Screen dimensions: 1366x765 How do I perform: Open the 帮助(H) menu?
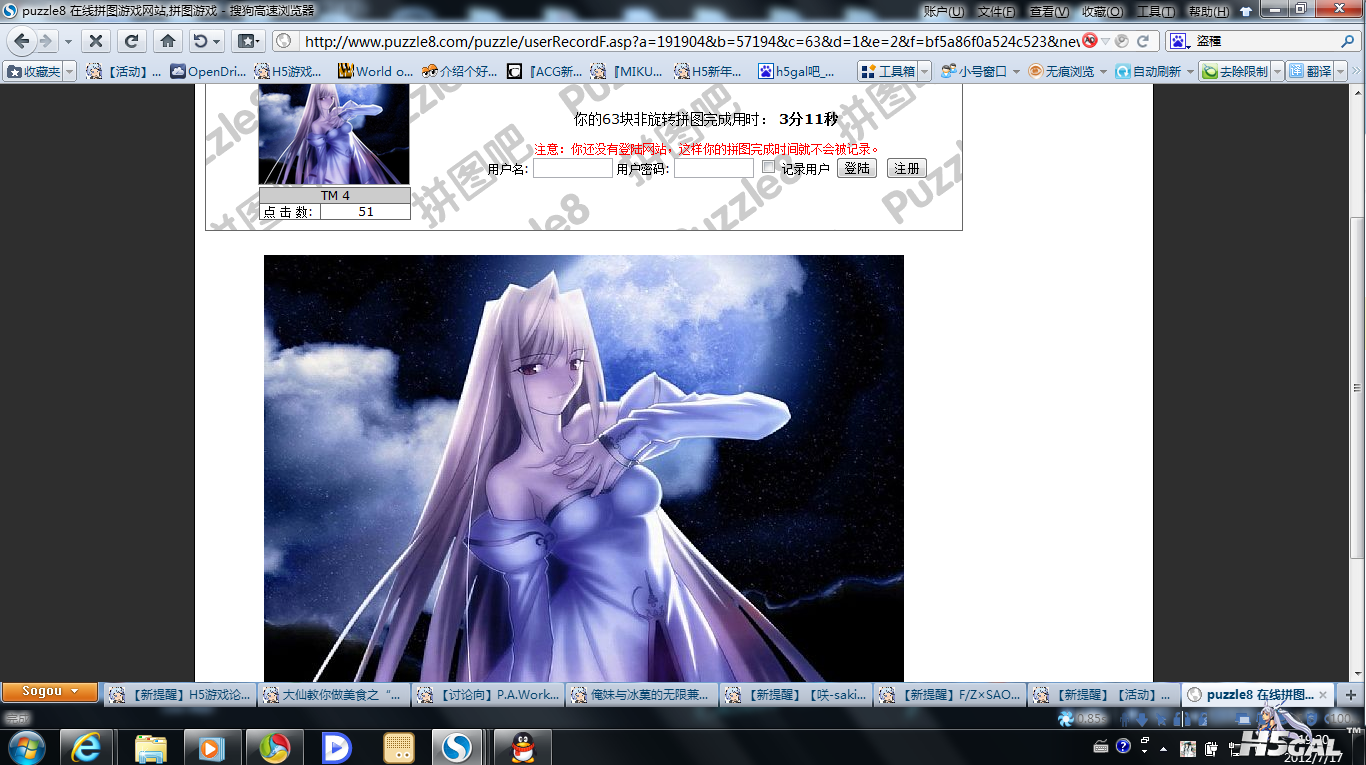pyautogui.click(x=1208, y=11)
